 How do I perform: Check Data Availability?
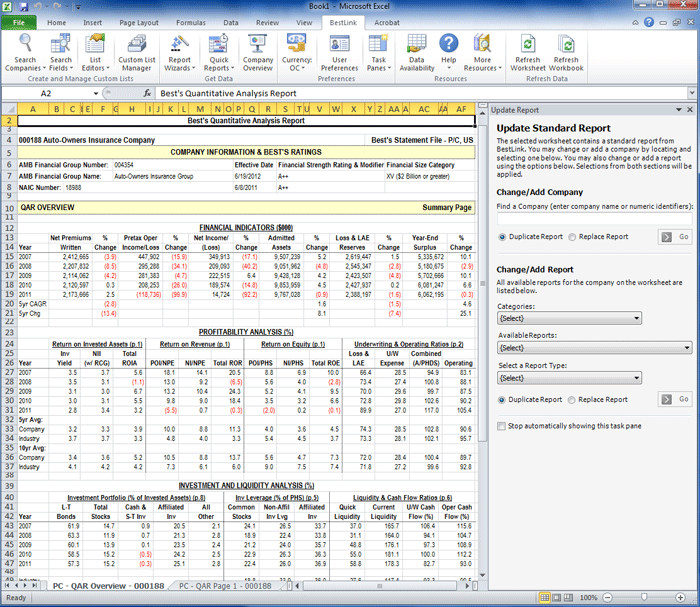click(x=417, y=53)
